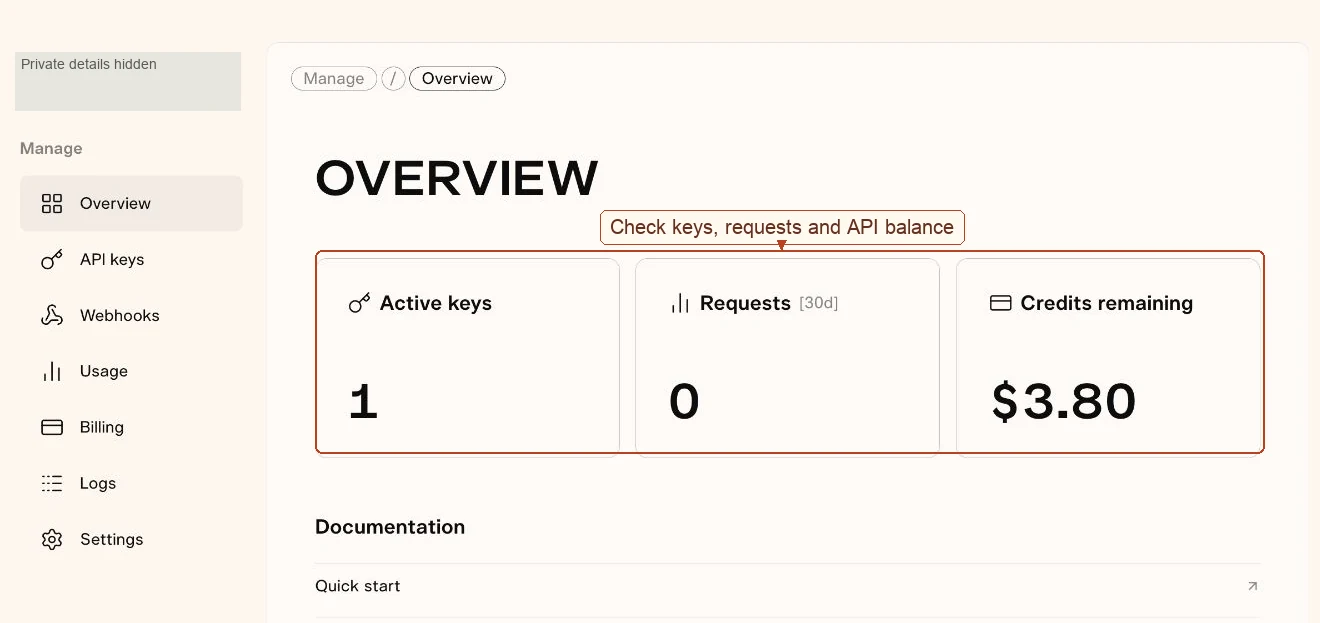The image size is (1320, 623).
Task: Open Logs from sidebar menu
Action: click(x=131, y=484)
